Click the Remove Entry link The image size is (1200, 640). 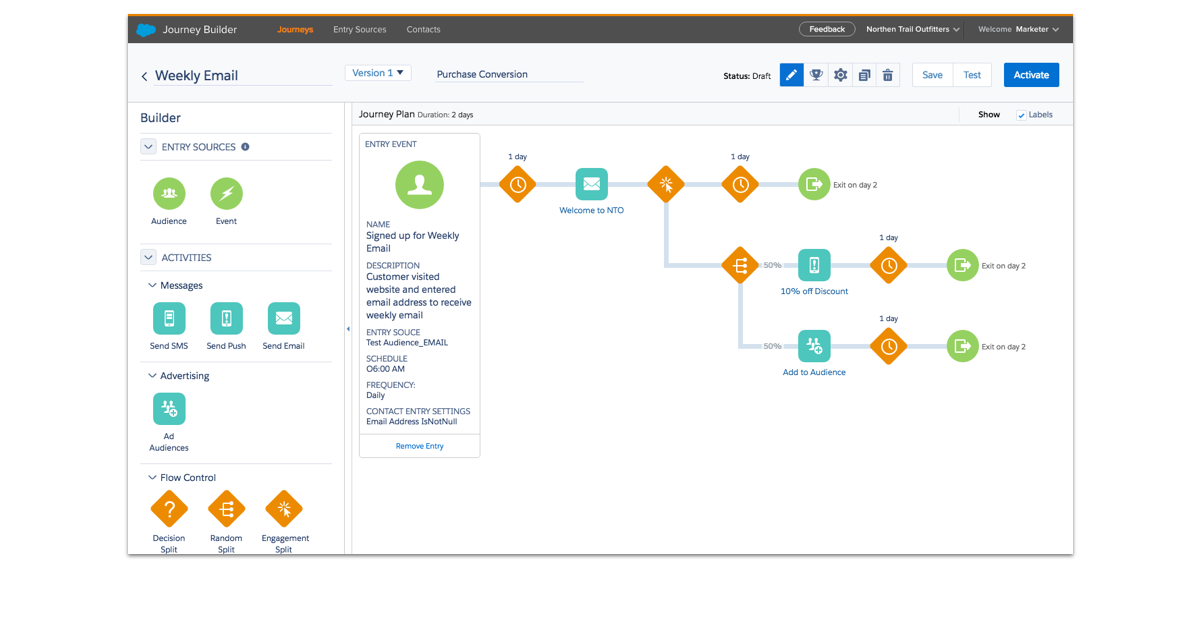pyautogui.click(x=419, y=446)
